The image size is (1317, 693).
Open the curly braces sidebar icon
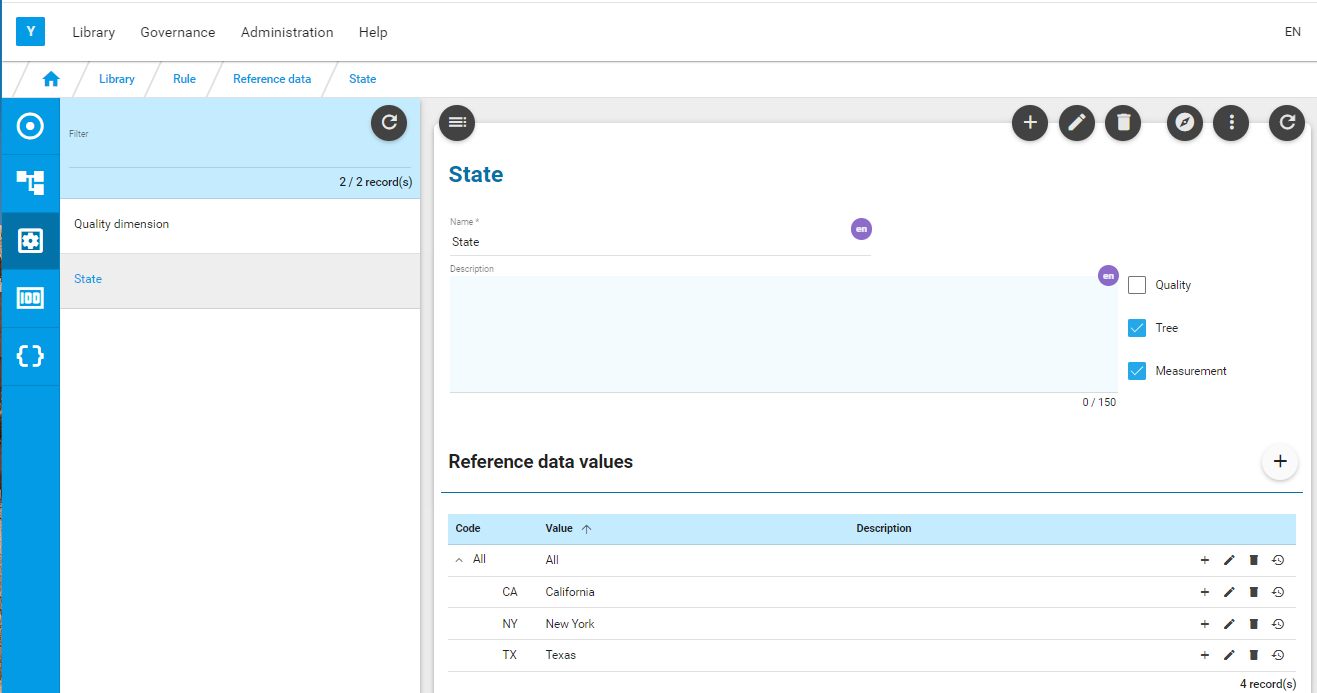click(x=31, y=356)
